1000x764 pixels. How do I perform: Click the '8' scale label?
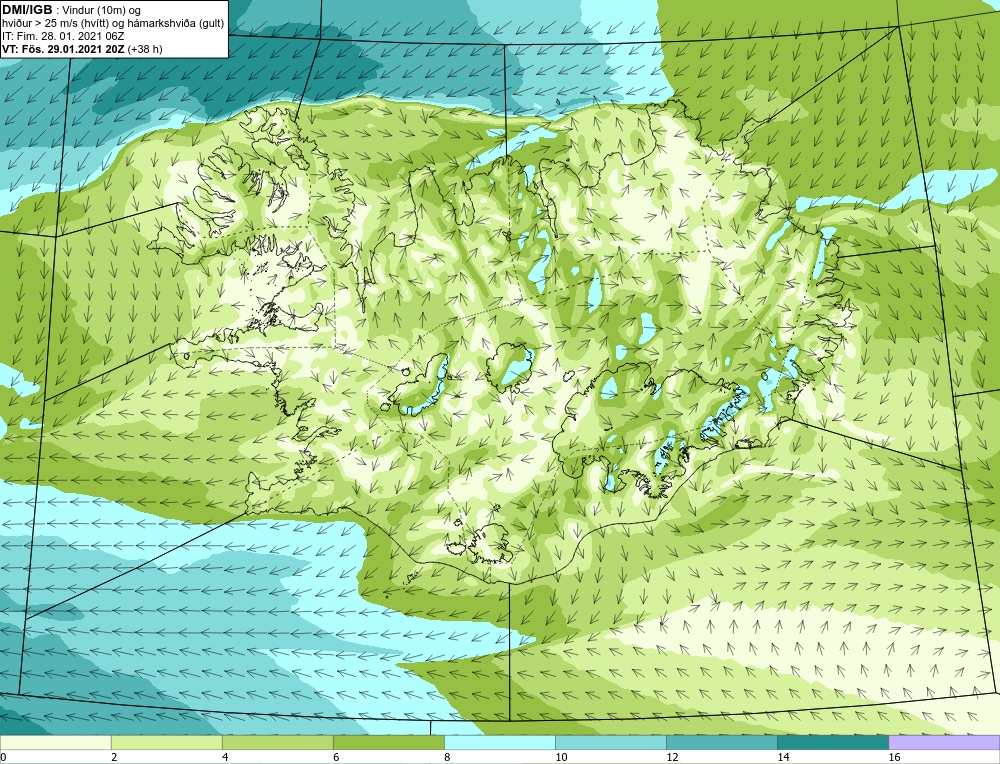(447, 757)
